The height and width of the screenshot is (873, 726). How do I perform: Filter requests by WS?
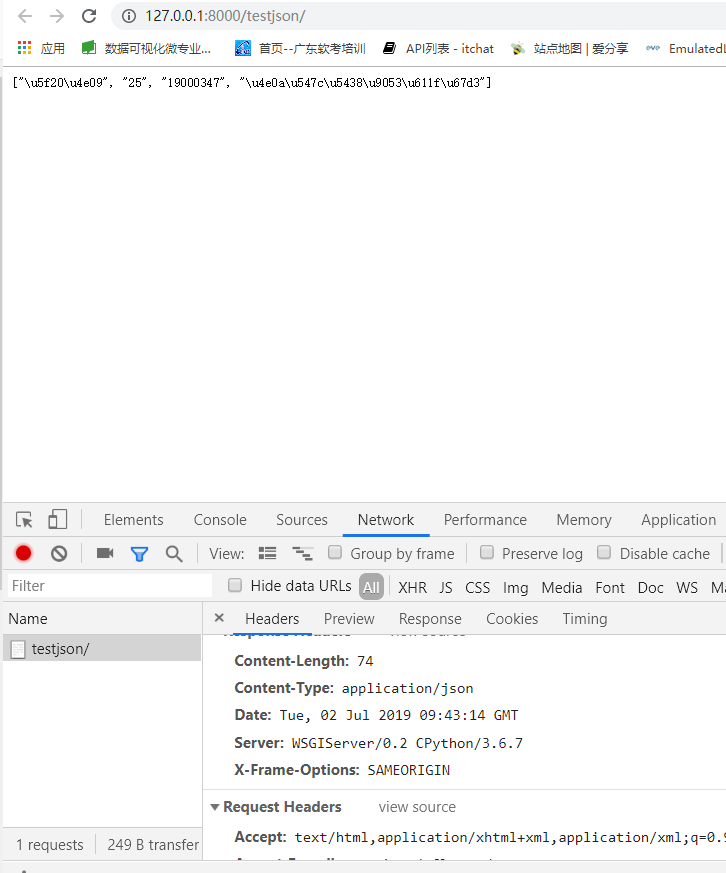(x=687, y=587)
